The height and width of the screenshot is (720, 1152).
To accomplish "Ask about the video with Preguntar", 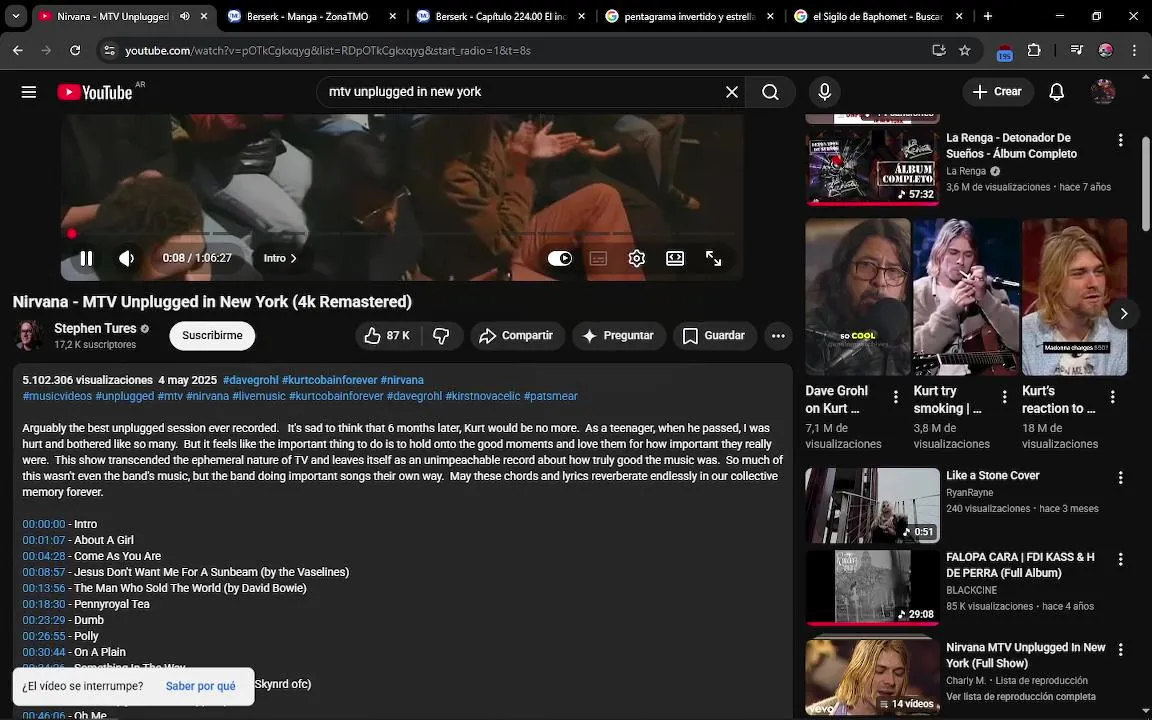I will click(619, 336).
